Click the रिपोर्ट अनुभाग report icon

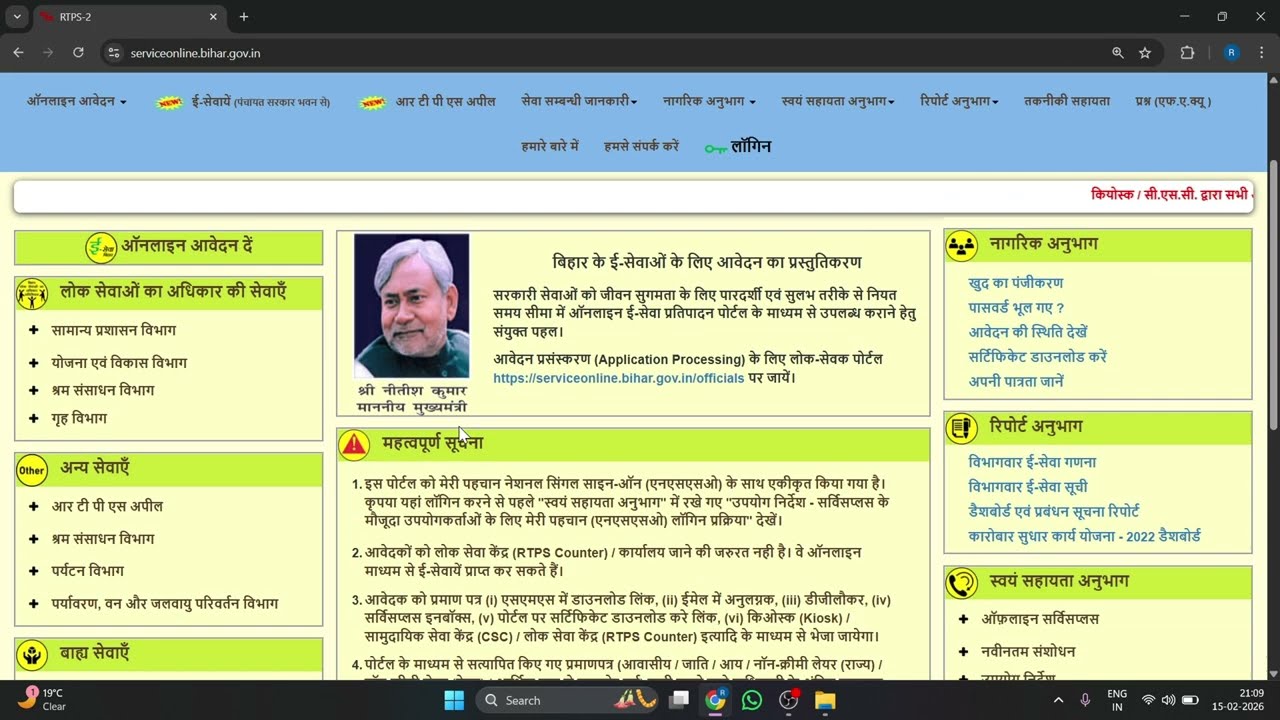(961, 428)
